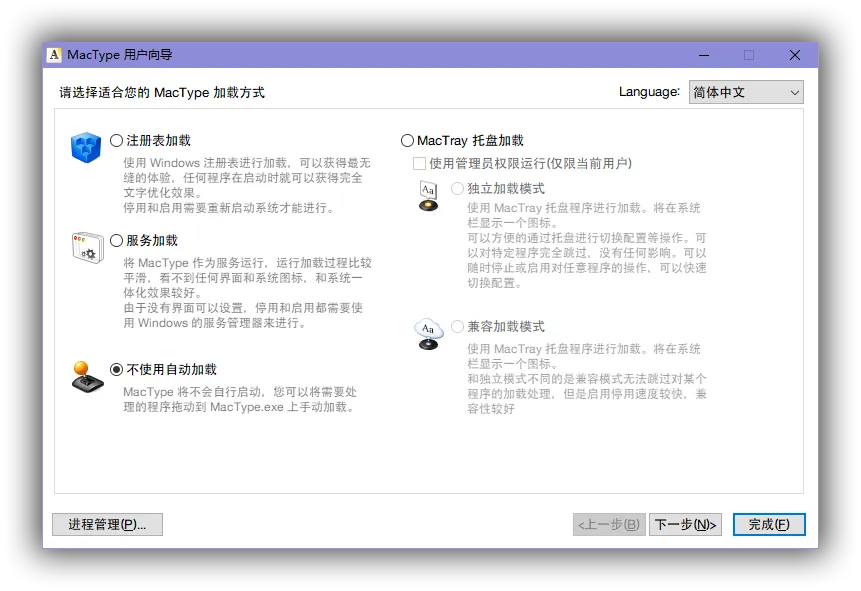Close the MacType 用户向导 window
This screenshot has width=861, height=591.
(794, 55)
